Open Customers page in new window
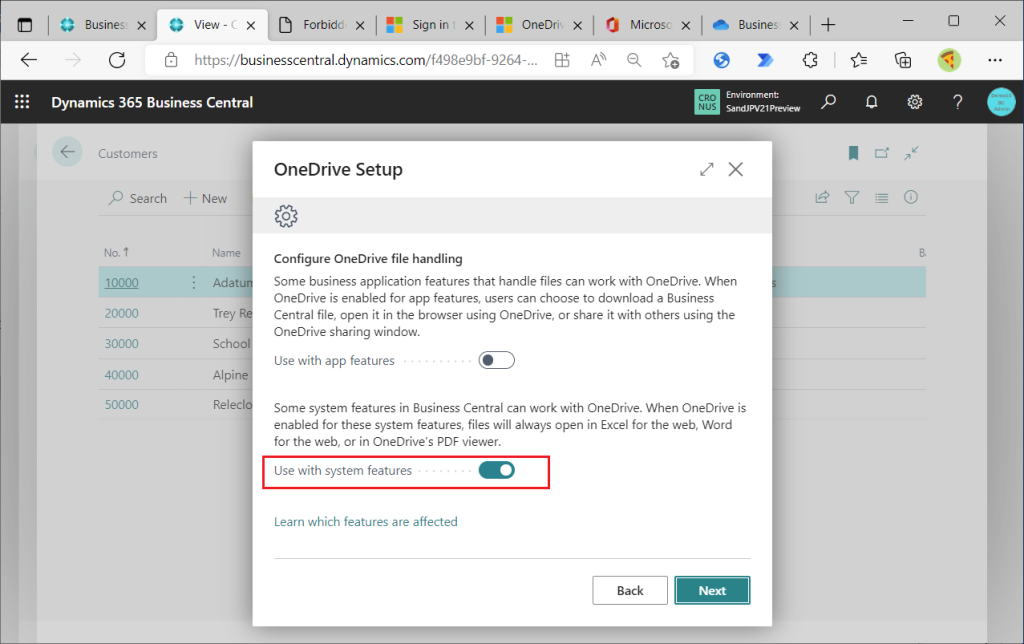Image resolution: width=1024 pixels, height=644 pixels. pyautogui.click(x=882, y=153)
